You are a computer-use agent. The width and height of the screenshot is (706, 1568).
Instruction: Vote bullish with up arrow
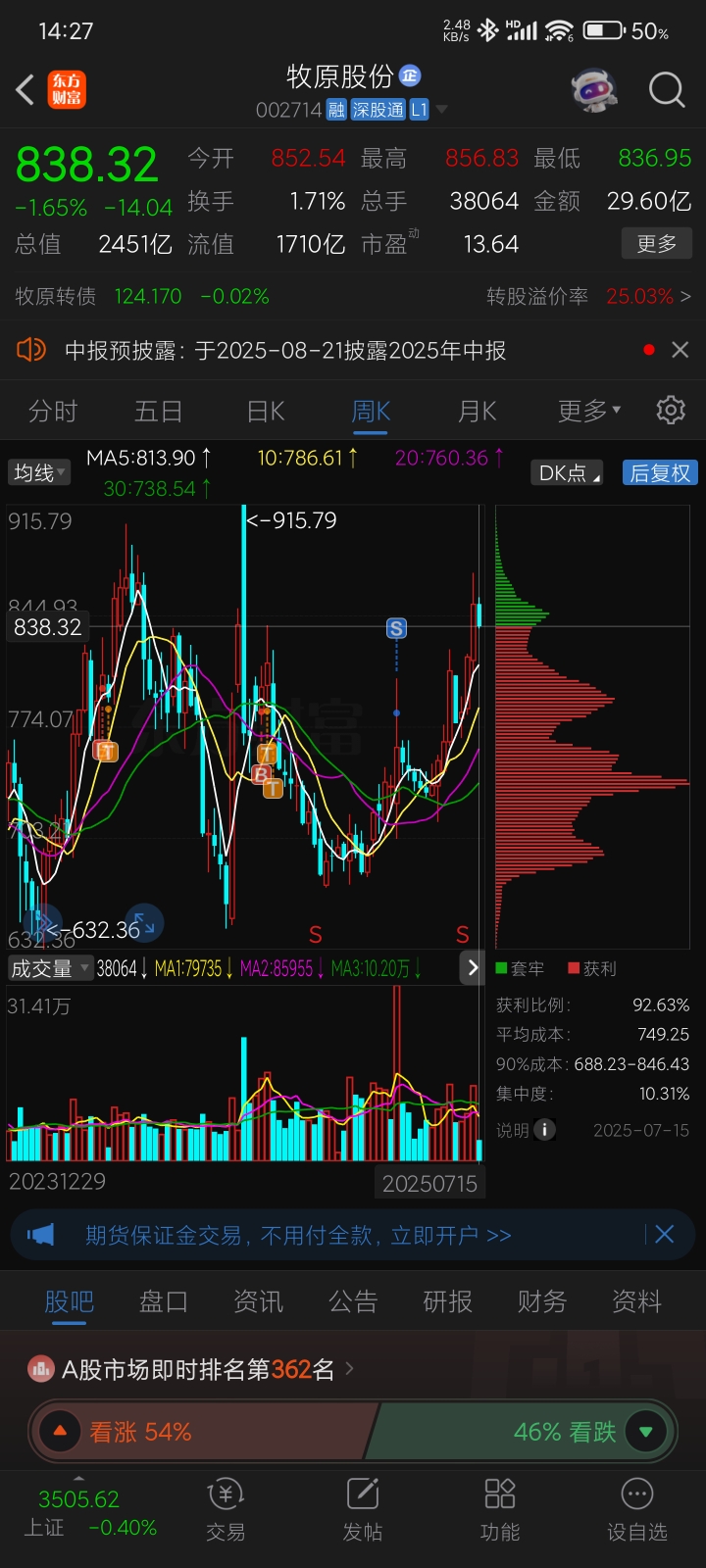point(60,1432)
